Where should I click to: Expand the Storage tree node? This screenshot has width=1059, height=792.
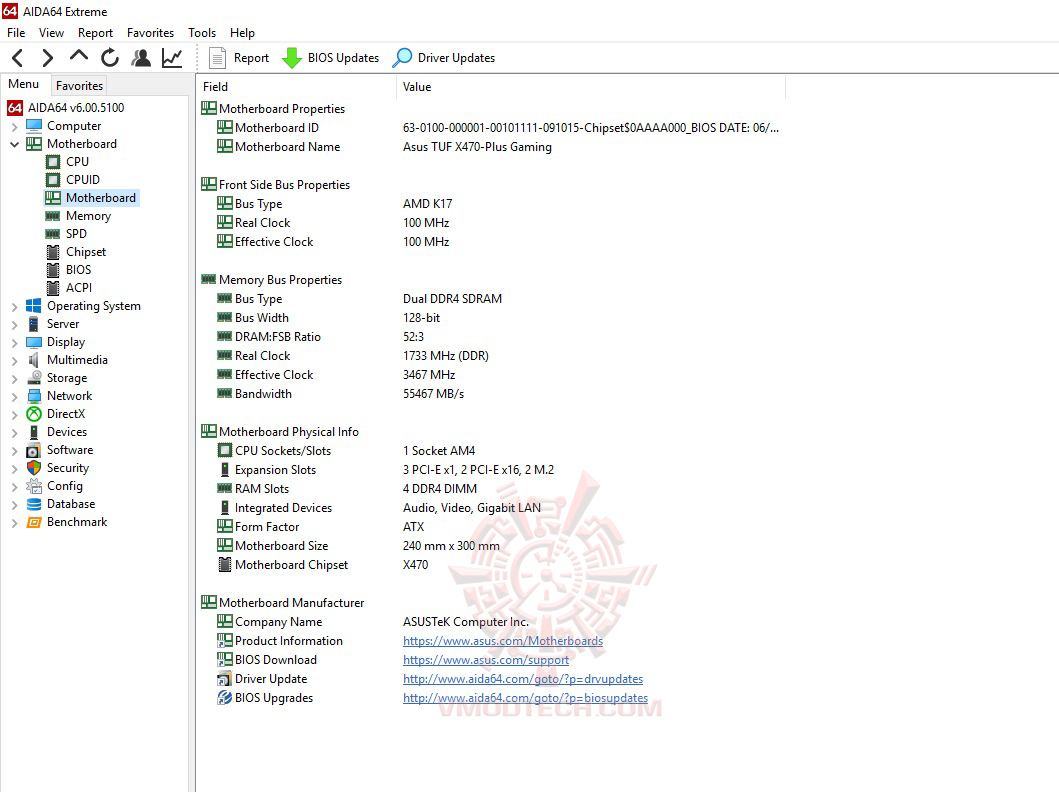(14, 378)
